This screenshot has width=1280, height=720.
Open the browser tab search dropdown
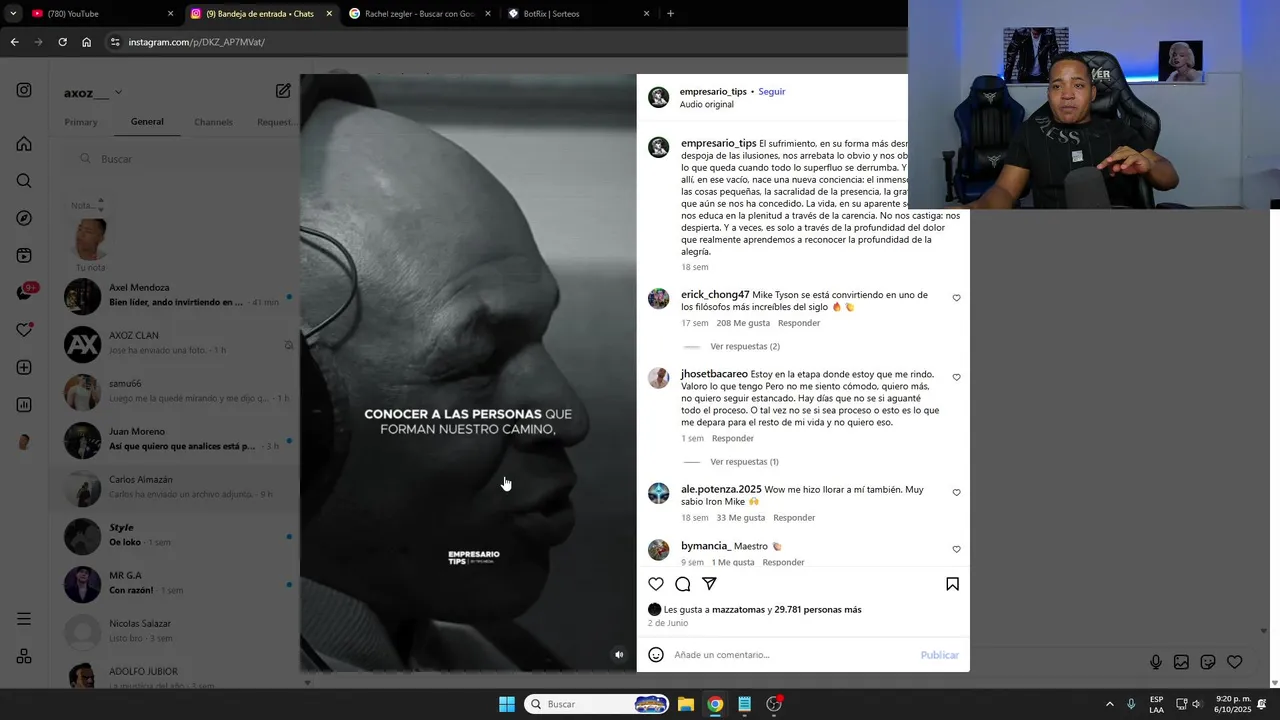(x=13, y=14)
